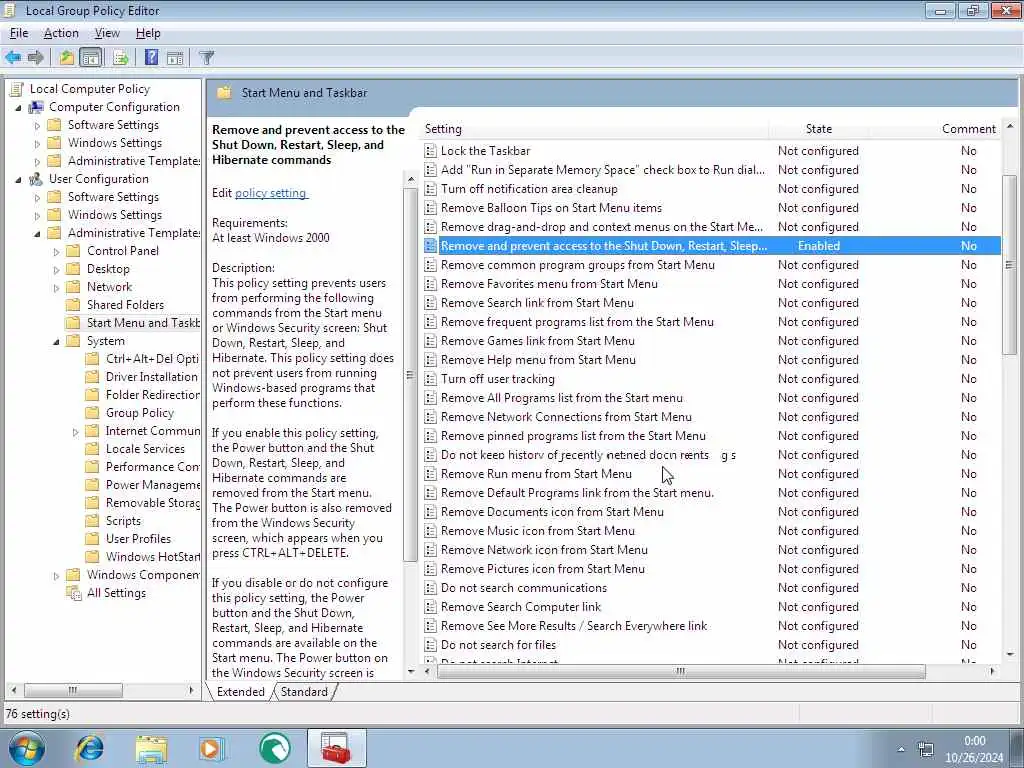This screenshot has height=768, width=1024.
Task: Select Do not search for files
Action: [498, 645]
